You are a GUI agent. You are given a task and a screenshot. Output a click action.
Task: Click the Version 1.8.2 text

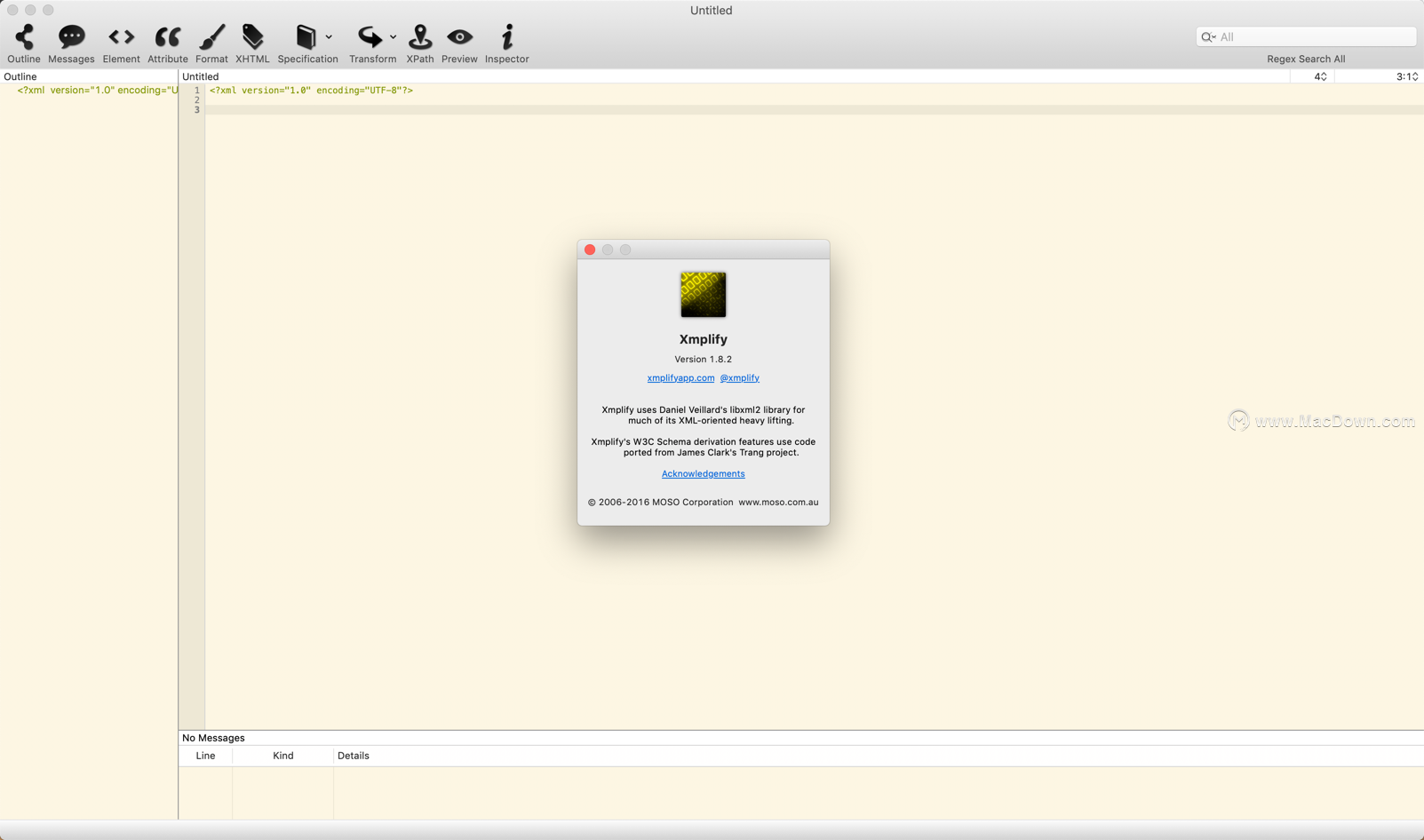(704, 360)
